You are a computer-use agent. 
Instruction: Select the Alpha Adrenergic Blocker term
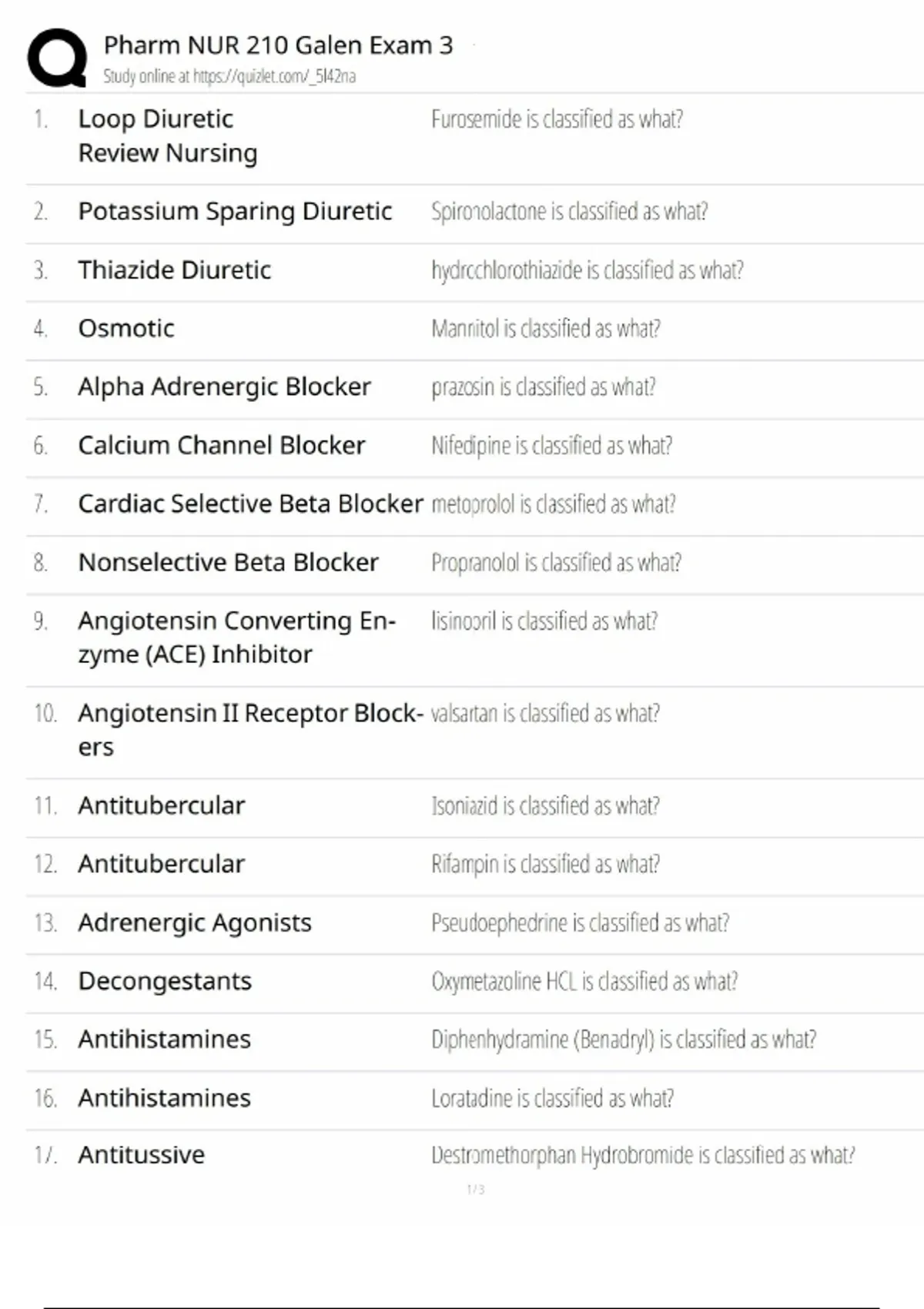point(224,387)
